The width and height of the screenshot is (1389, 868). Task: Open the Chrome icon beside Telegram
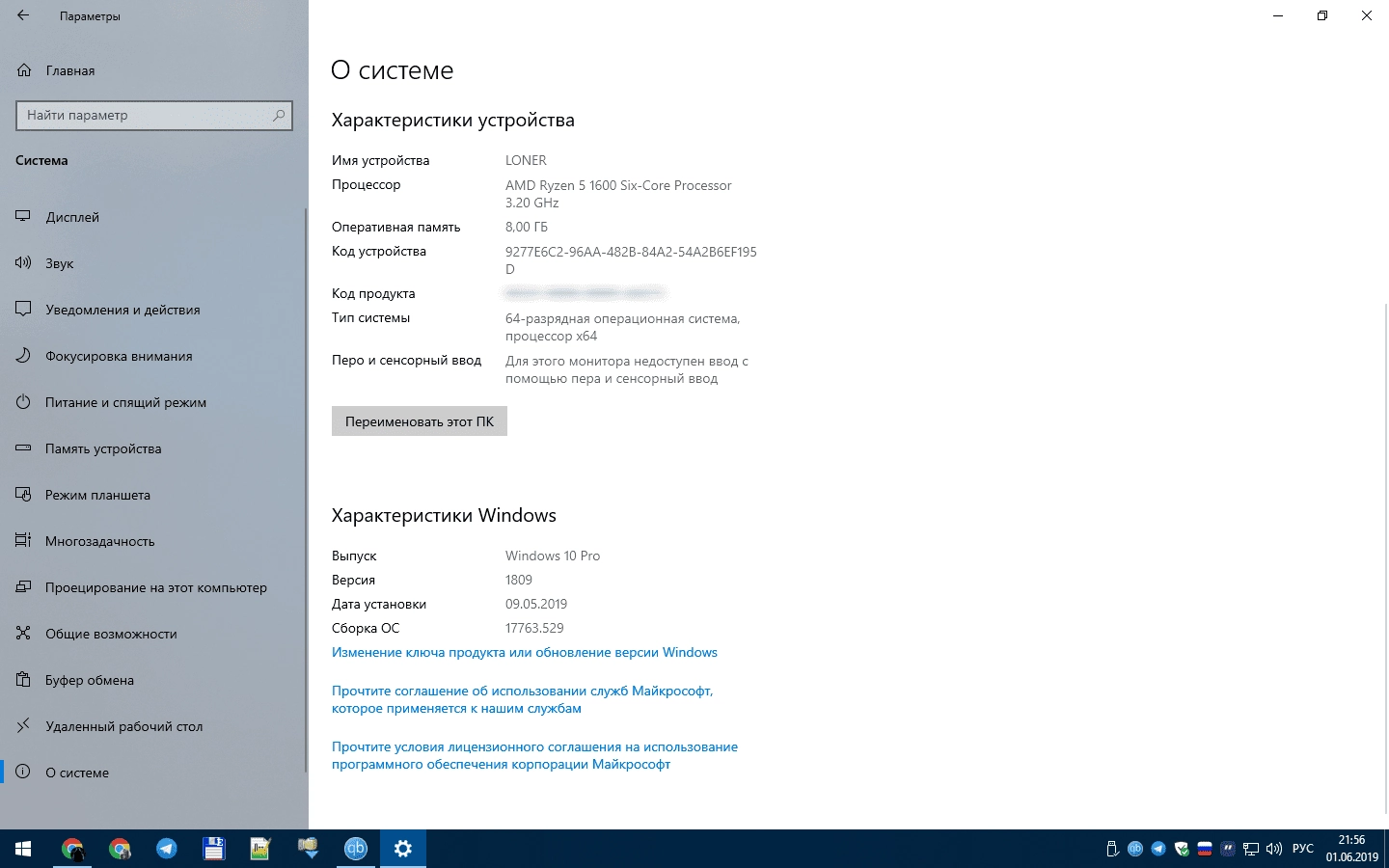click(x=120, y=849)
